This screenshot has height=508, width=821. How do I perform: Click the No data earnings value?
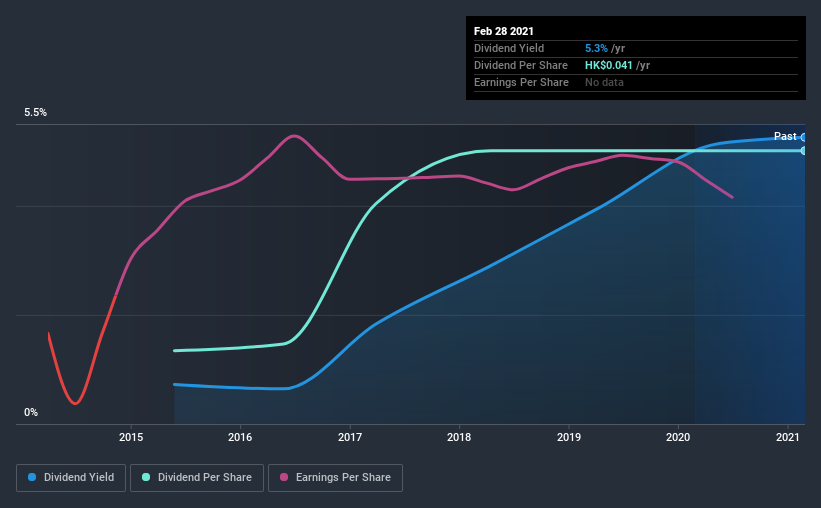[x=604, y=82]
